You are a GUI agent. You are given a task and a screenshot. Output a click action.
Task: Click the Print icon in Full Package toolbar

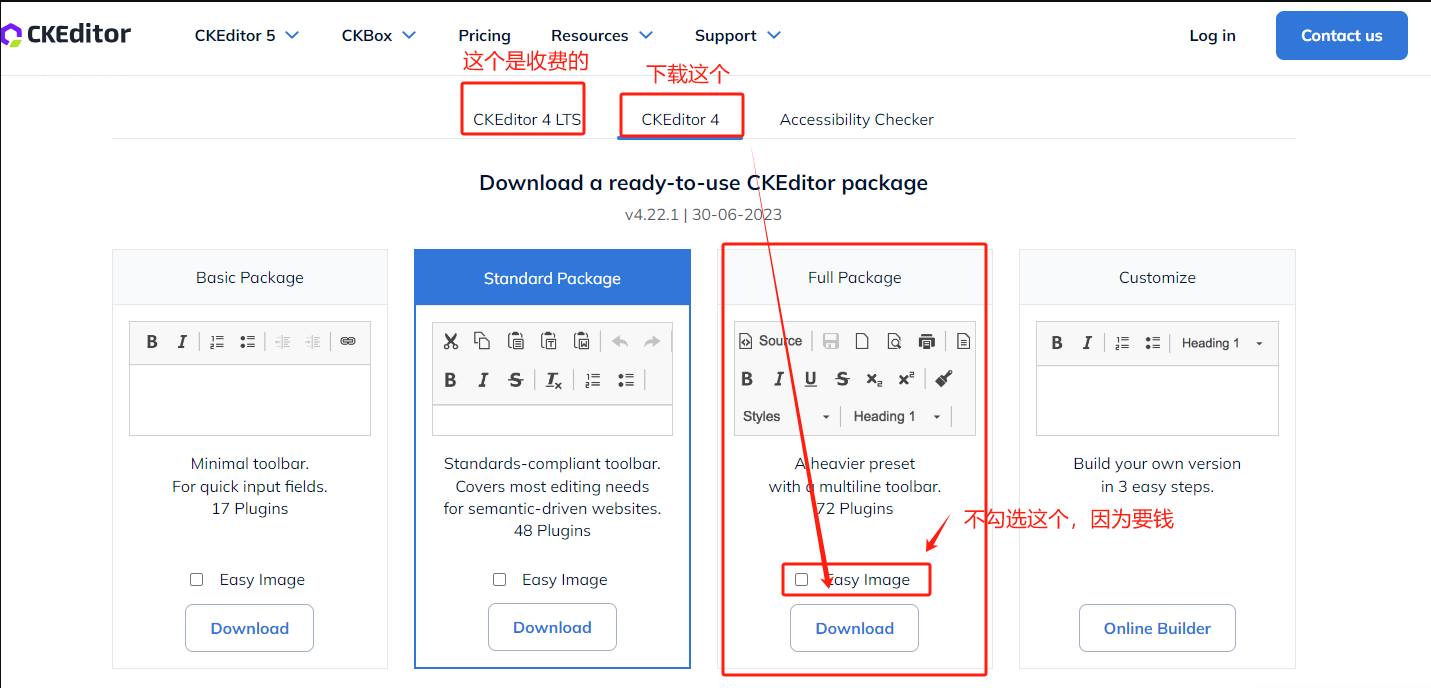(927, 340)
